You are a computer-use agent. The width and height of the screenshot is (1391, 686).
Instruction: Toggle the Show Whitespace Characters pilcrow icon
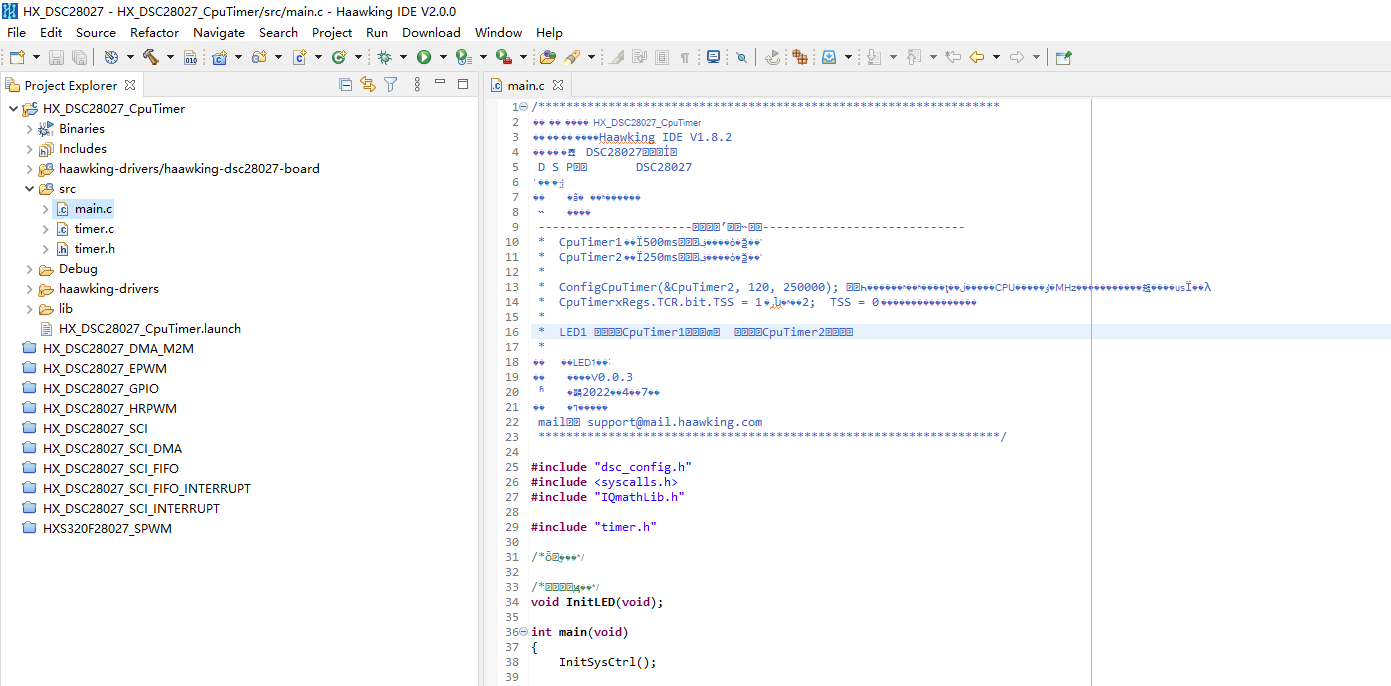tap(685, 57)
